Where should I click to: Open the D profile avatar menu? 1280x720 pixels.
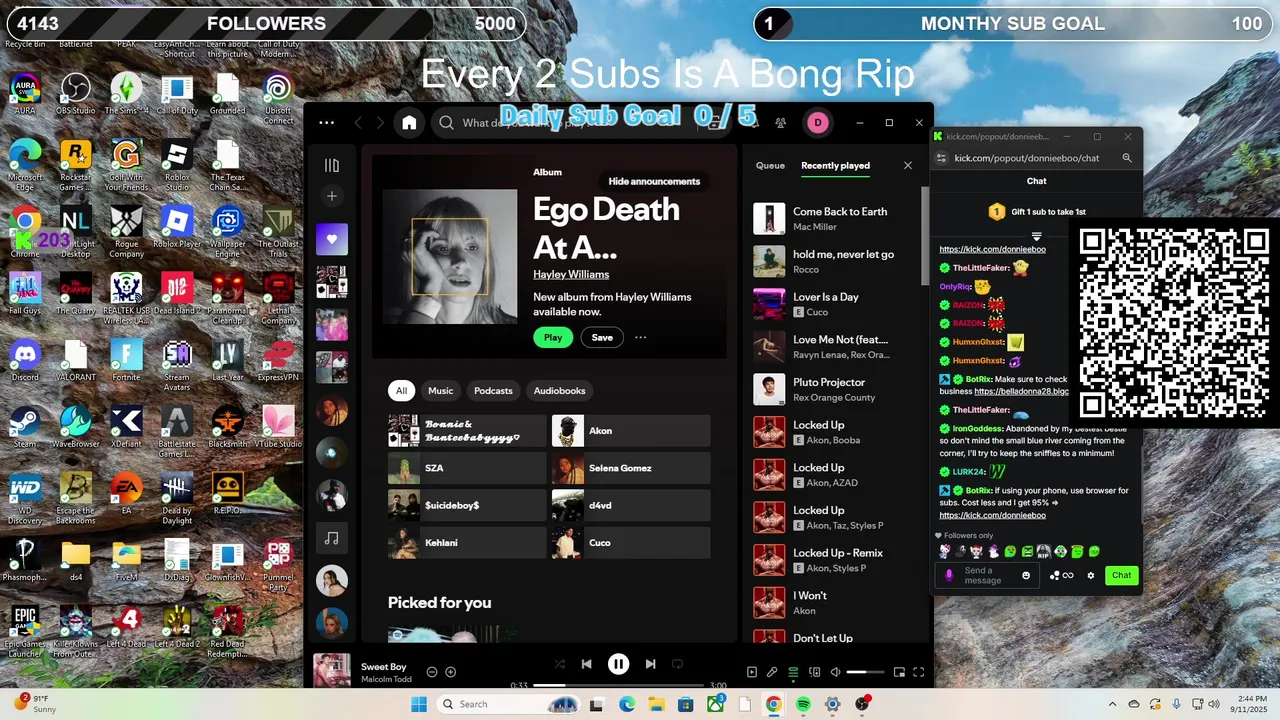click(x=818, y=123)
